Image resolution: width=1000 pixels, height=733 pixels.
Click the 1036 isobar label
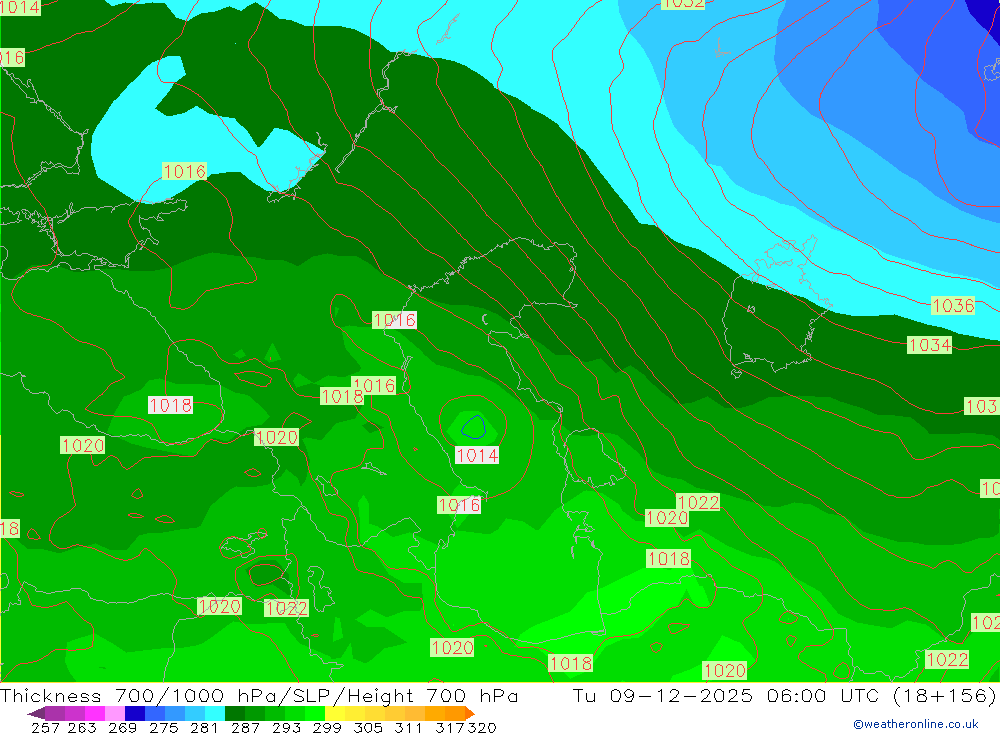point(953,306)
